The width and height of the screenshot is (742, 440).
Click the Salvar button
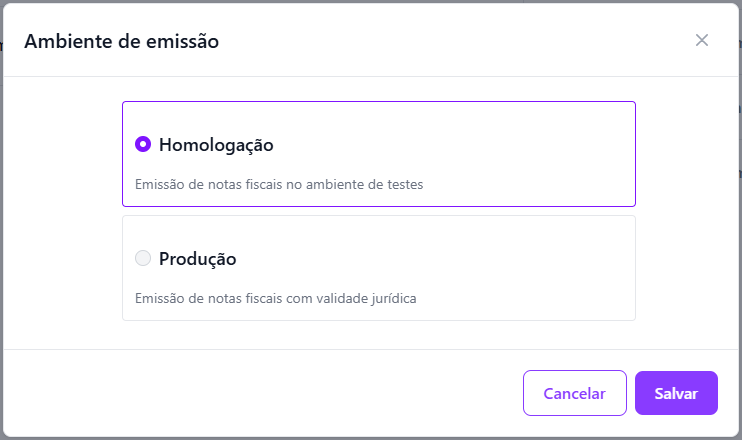pos(676,393)
